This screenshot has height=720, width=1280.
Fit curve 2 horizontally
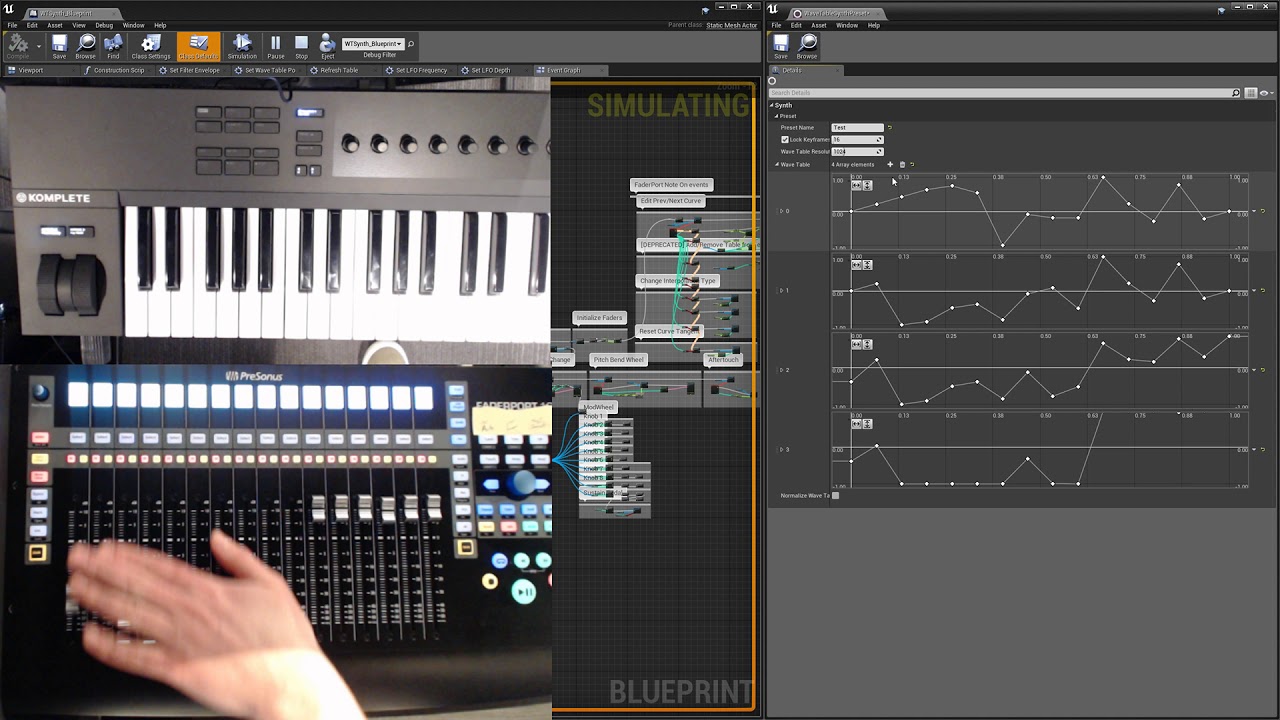click(x=857, y=344)
